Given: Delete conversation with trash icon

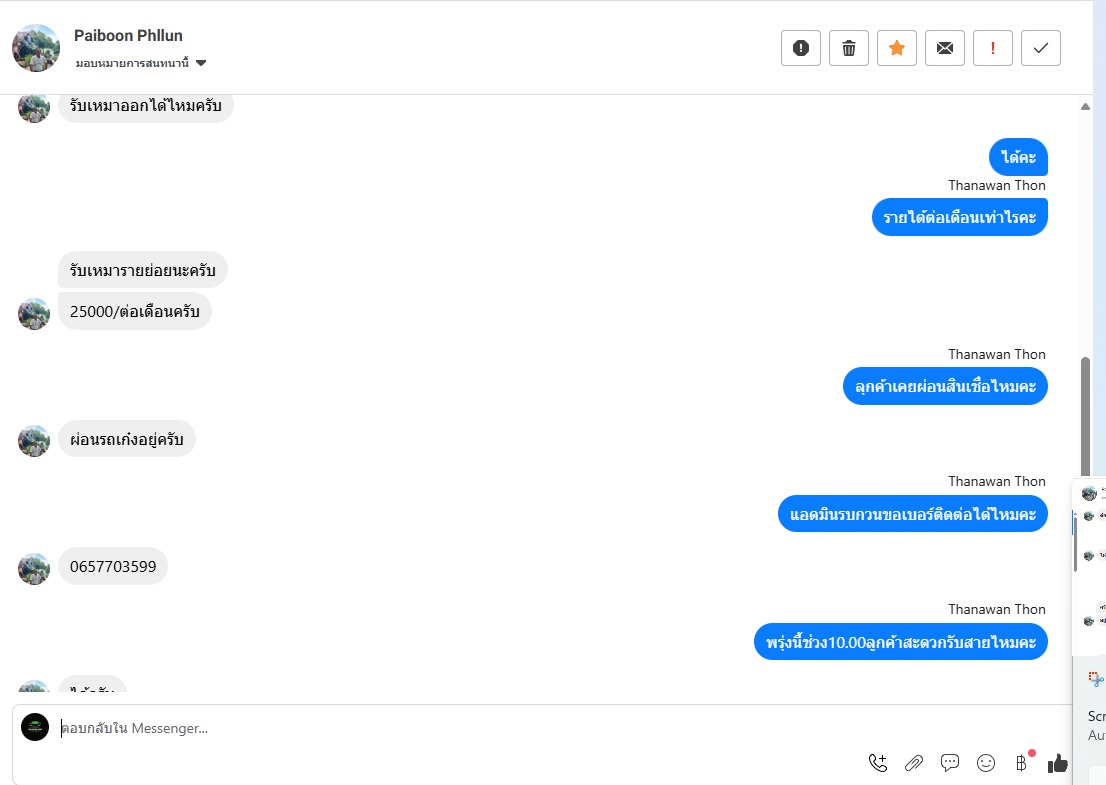Looking at the screenshot, I should (849, 48).
